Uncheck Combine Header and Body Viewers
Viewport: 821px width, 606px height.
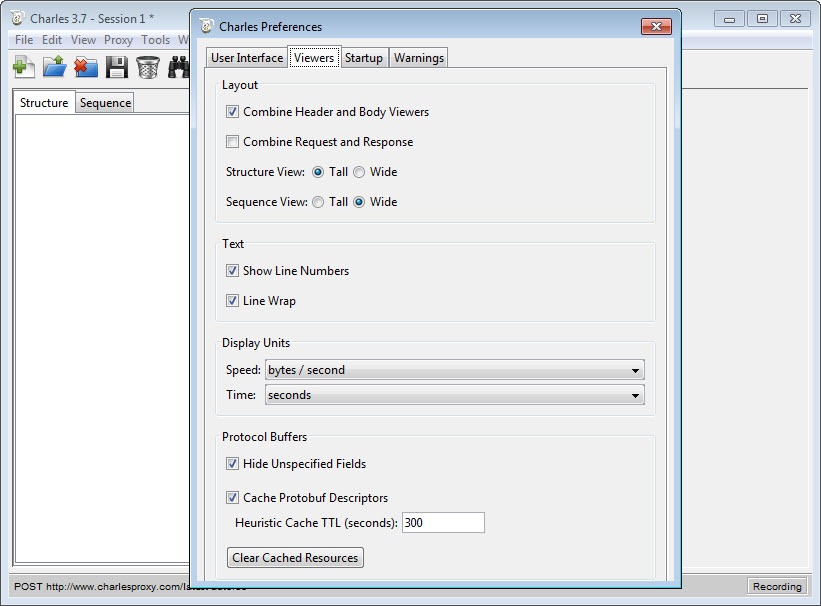(x=232, y=112)
